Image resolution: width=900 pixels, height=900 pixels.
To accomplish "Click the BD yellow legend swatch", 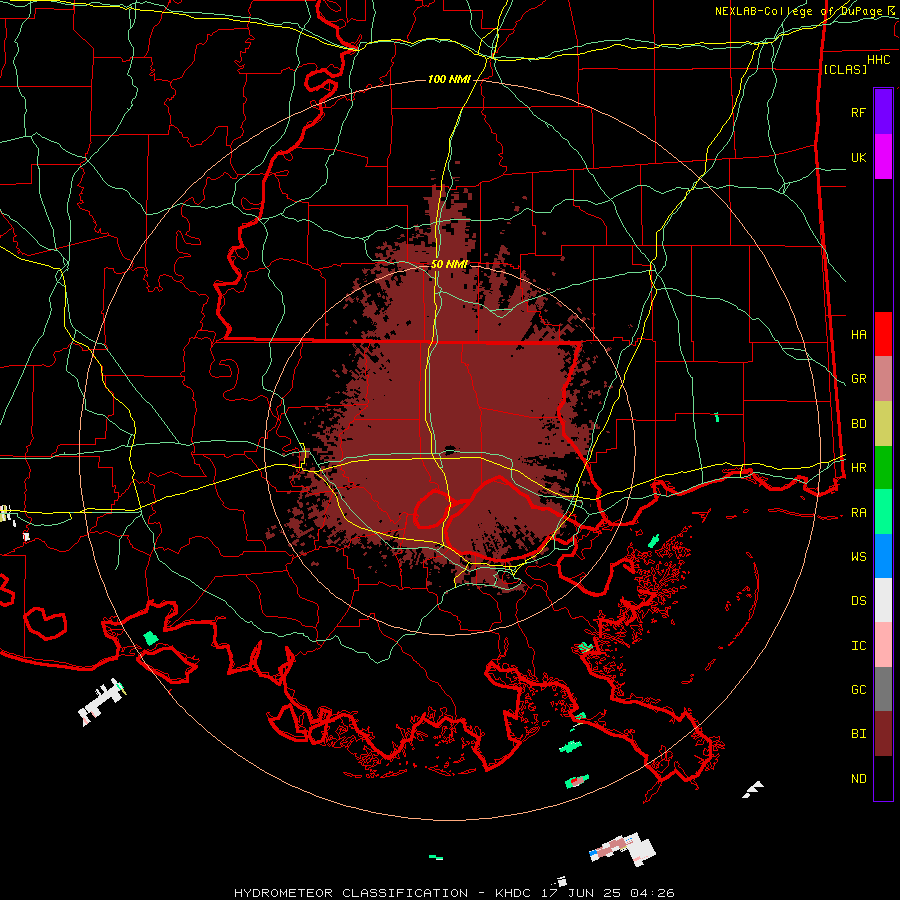I will tap(883, 424).
